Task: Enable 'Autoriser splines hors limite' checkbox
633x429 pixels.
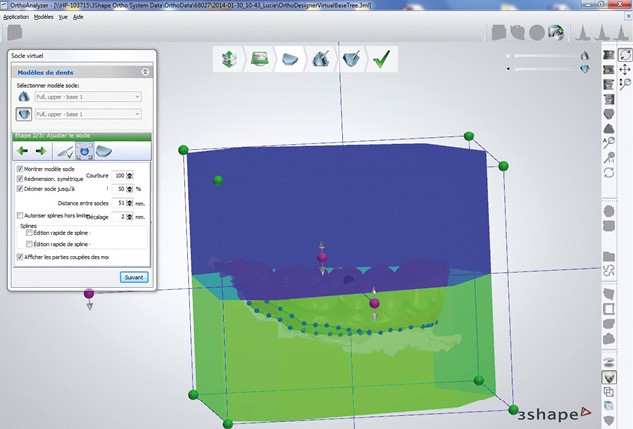Action: point(21,215)
